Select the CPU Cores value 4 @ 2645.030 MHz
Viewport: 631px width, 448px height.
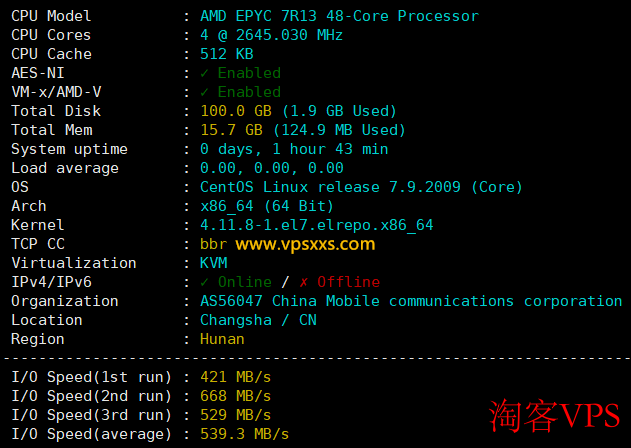271,35
